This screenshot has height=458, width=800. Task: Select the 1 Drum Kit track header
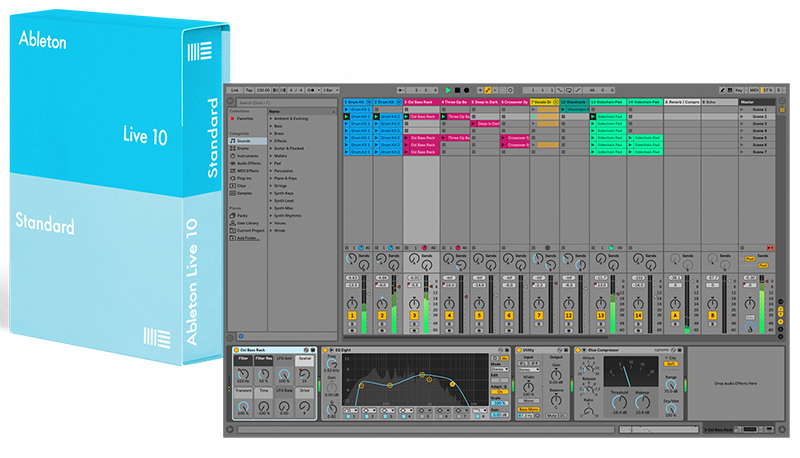click(x=358, y=102)
